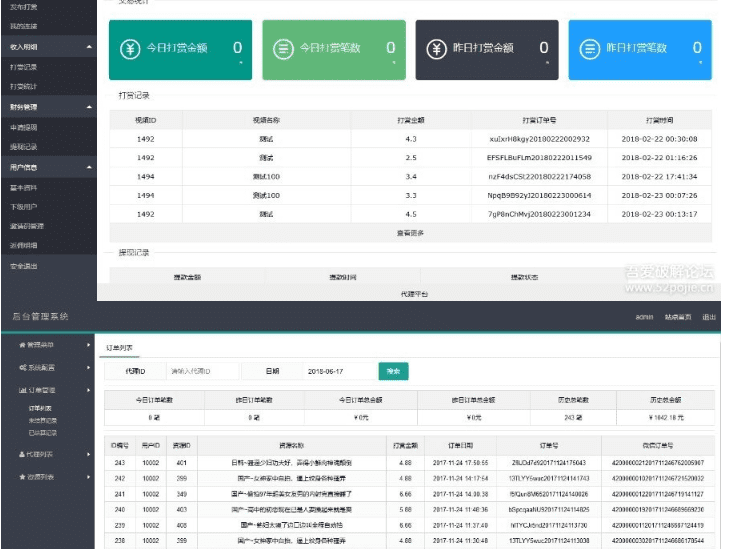This screenshot has height=549, width=735.
Task: Click yen icon on 昨日打赏金额 card
Action: pyautogui.click(x=436, y=49)
